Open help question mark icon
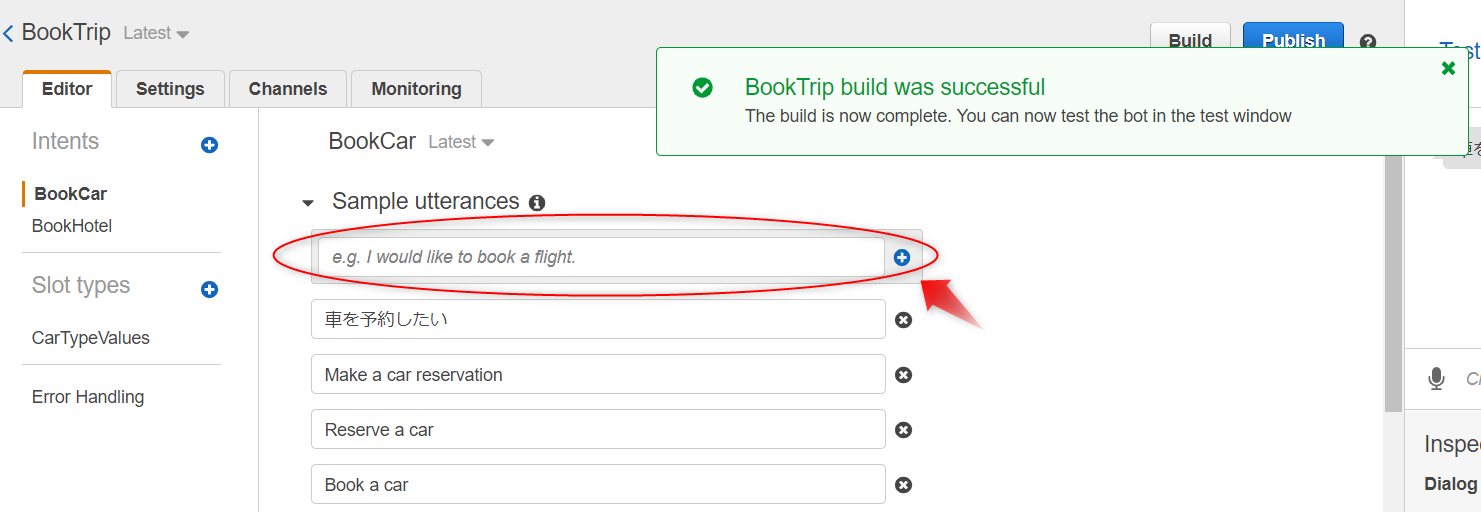The width and height of the screenshot is (1481, 512). pyautogui.click(x=1368, y=42)
